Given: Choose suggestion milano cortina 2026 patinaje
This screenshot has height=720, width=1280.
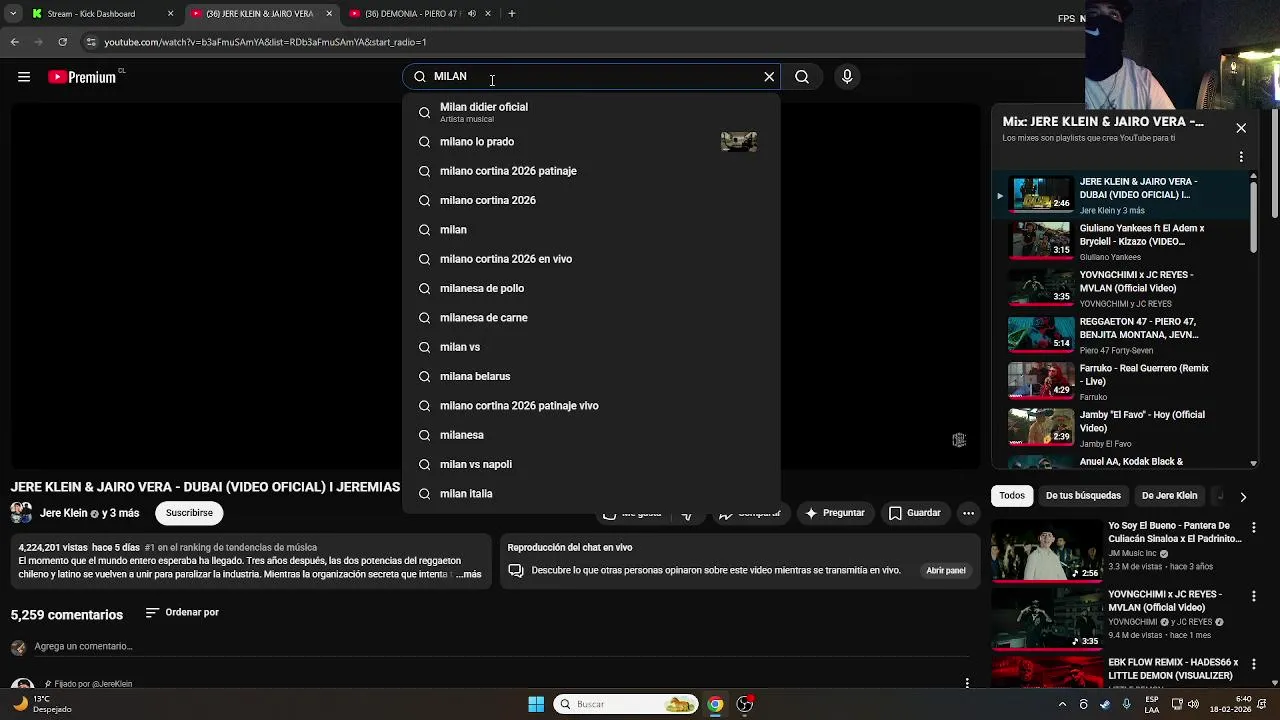Looking at the screenshot, I should pyautogui.click(x=591, y=171).
